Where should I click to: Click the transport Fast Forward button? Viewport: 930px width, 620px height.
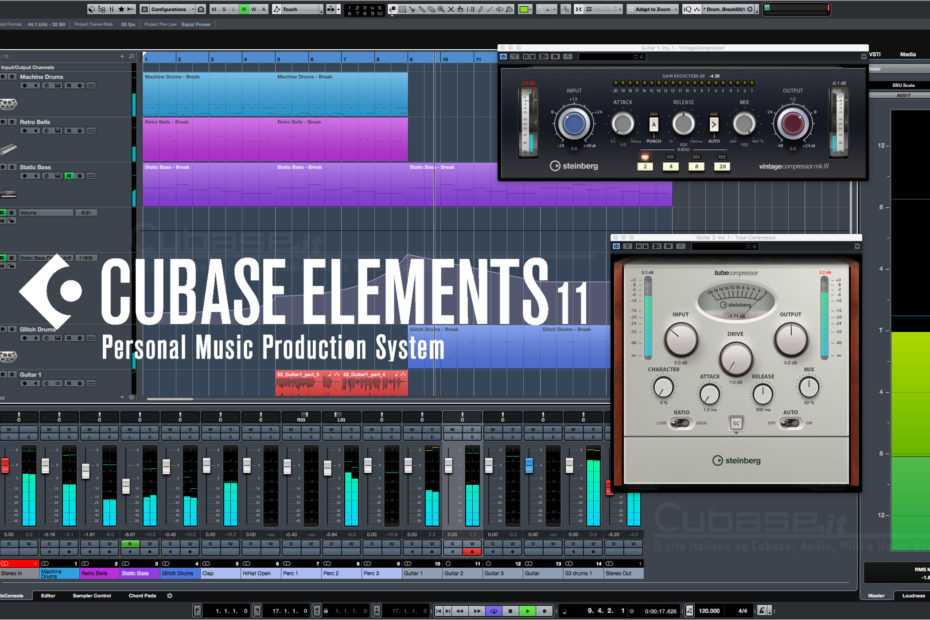(476, 610)
